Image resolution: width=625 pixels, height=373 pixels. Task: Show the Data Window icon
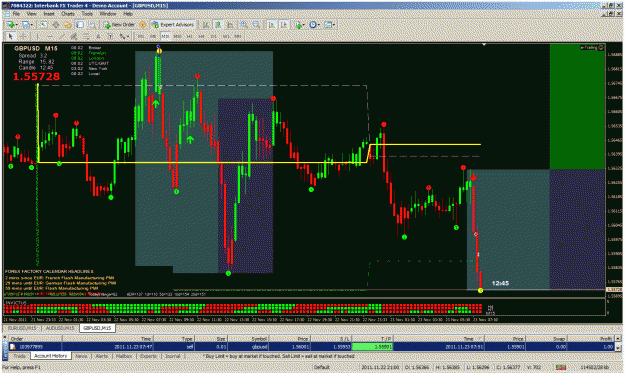[56, 25]
